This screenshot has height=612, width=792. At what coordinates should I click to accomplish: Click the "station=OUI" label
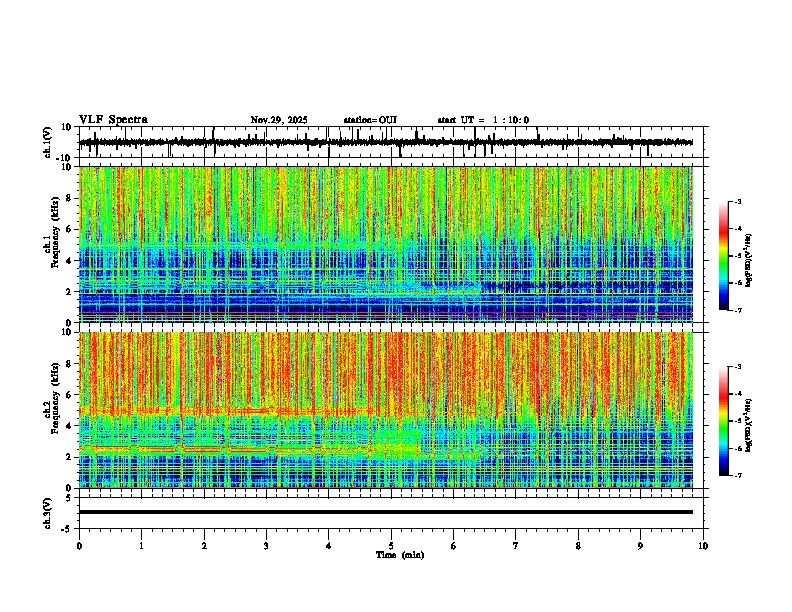point(370,120)
